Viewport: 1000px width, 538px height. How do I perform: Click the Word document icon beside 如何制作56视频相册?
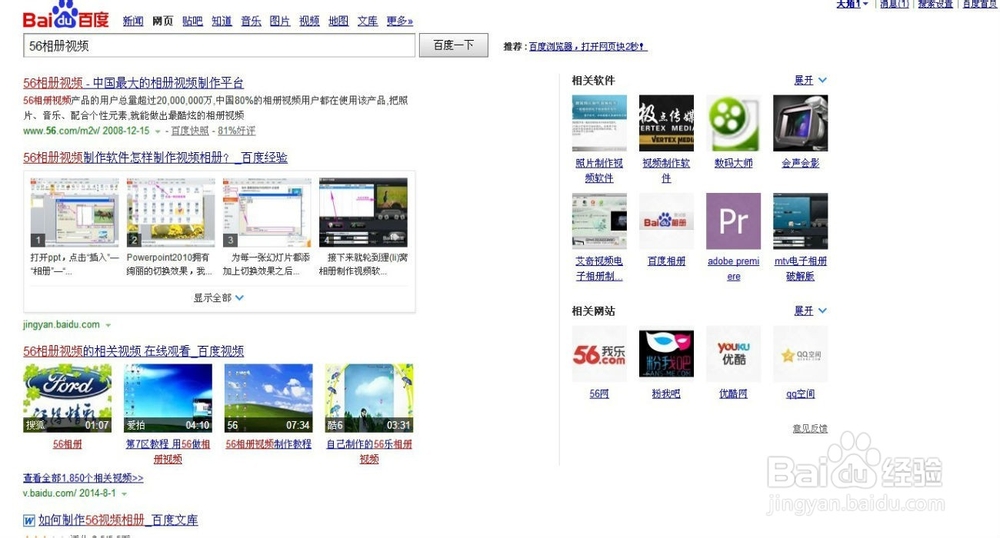click(29, 521)
